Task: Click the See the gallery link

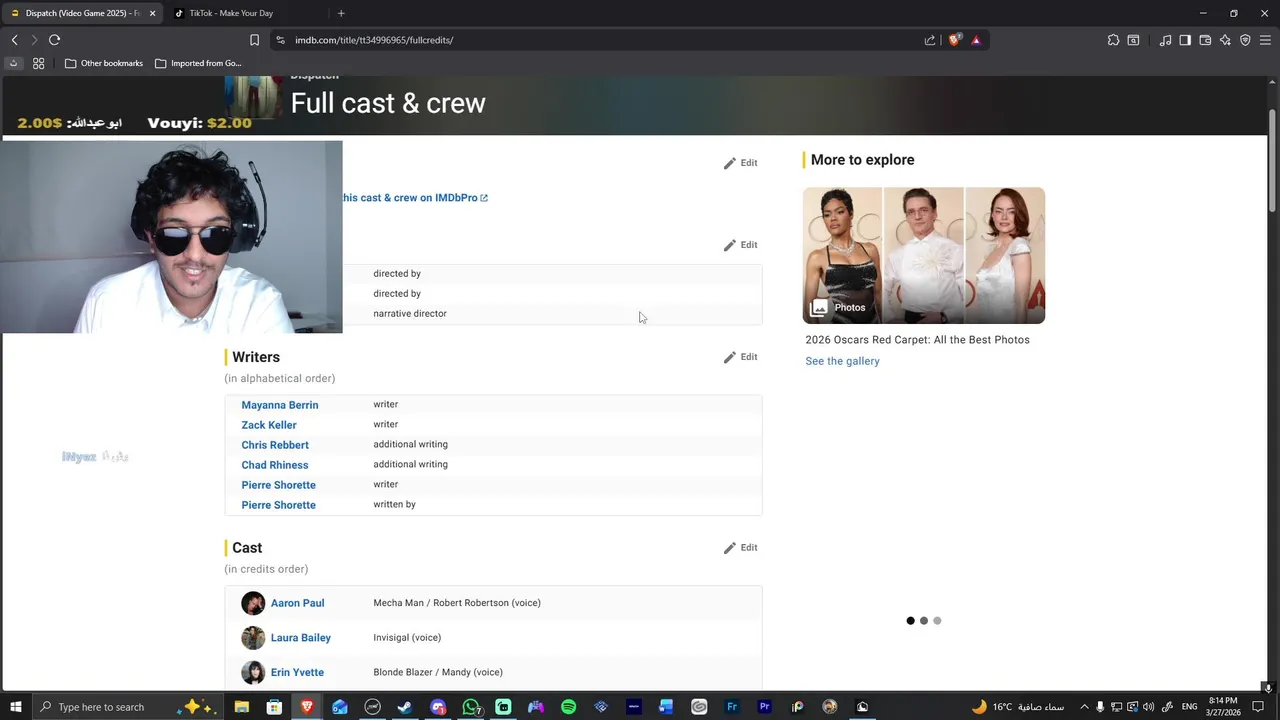Action: click(842, 361)
